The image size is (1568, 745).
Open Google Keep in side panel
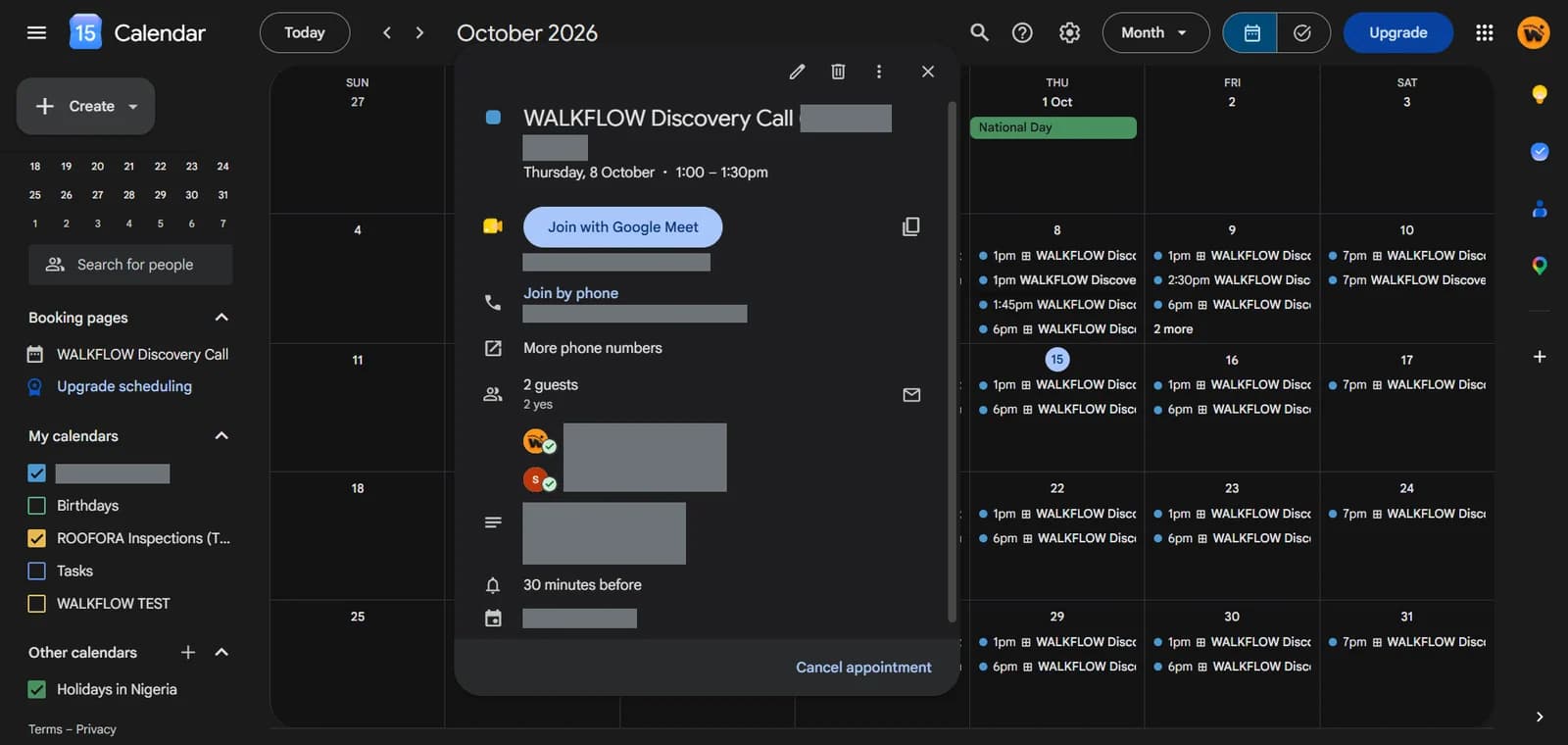1540,94
